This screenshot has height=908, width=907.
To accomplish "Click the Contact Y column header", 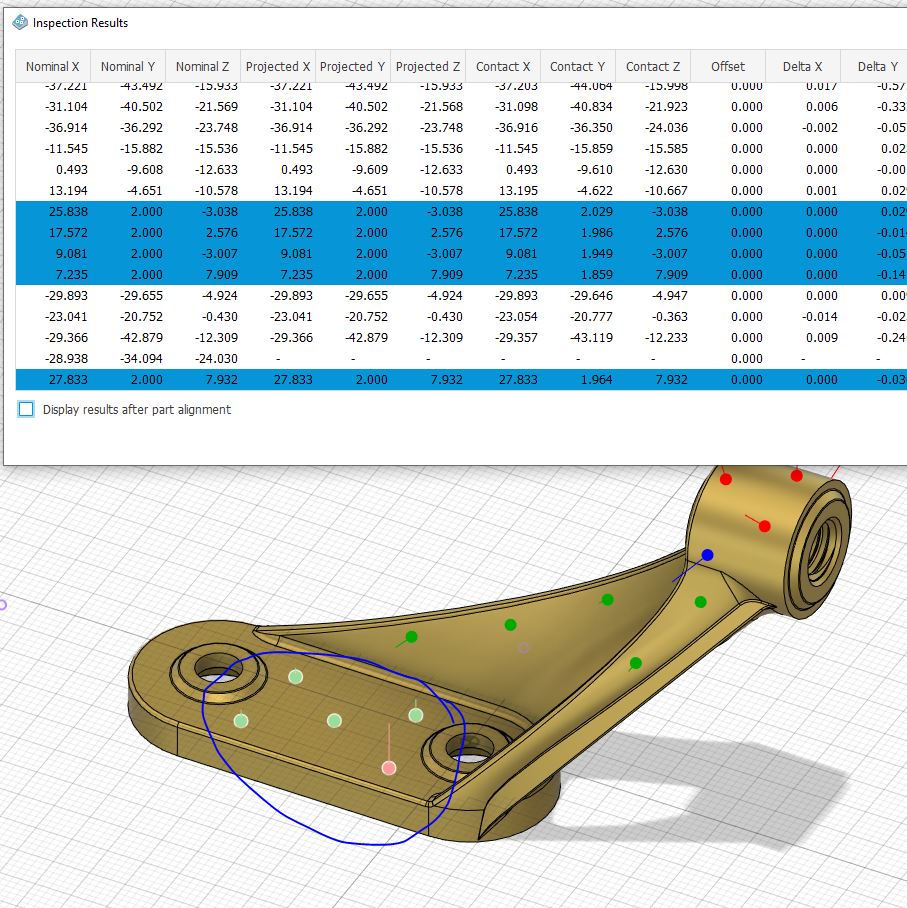I will pos(577,66).
